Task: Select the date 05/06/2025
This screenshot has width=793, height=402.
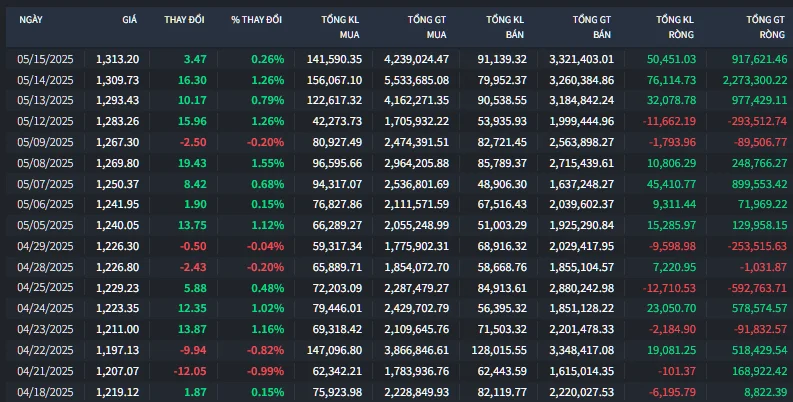Action: coord(45,204)
